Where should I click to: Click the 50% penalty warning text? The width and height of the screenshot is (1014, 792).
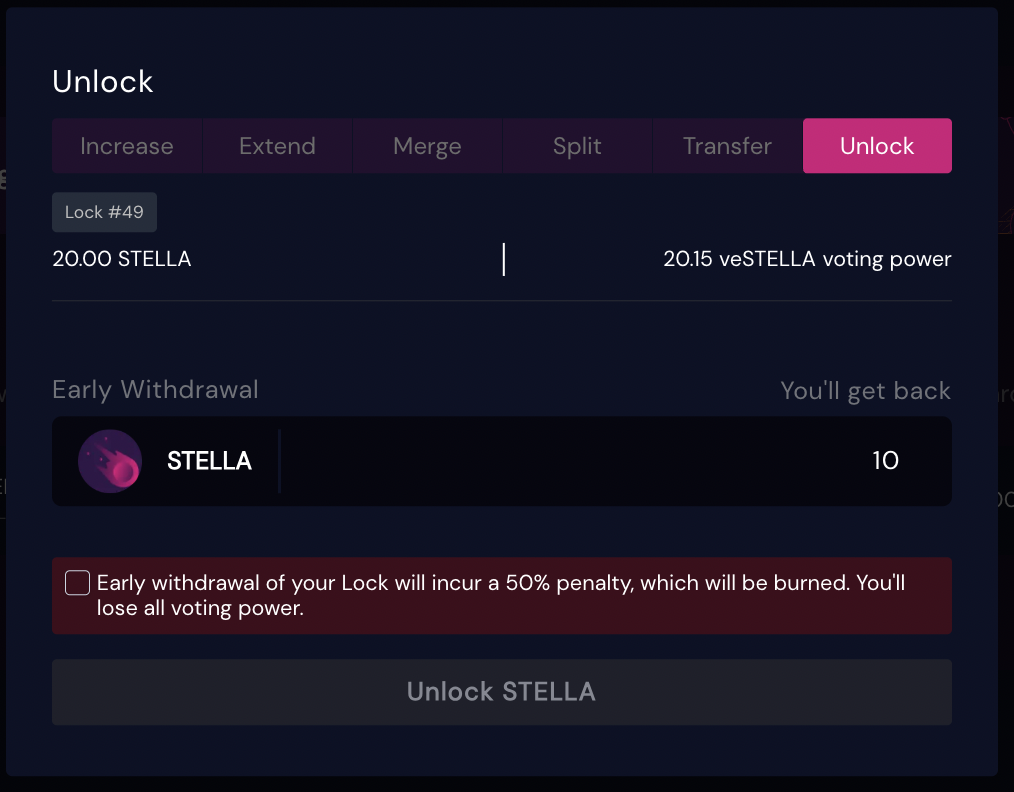(x=500, y=595)
